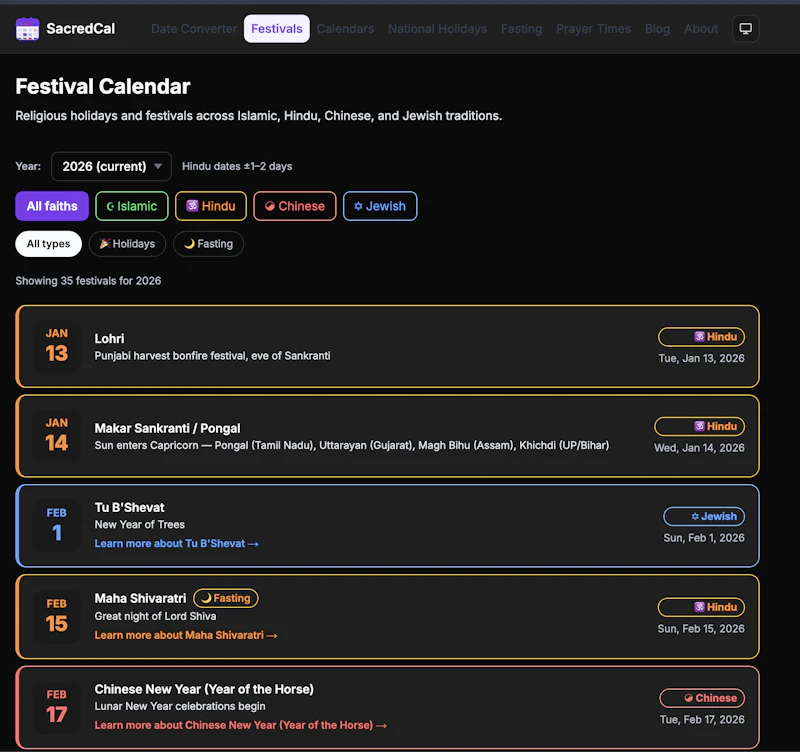Open the Fasting nav item
The width and height of the screenshot is (800, 752).
coord(521,29)
